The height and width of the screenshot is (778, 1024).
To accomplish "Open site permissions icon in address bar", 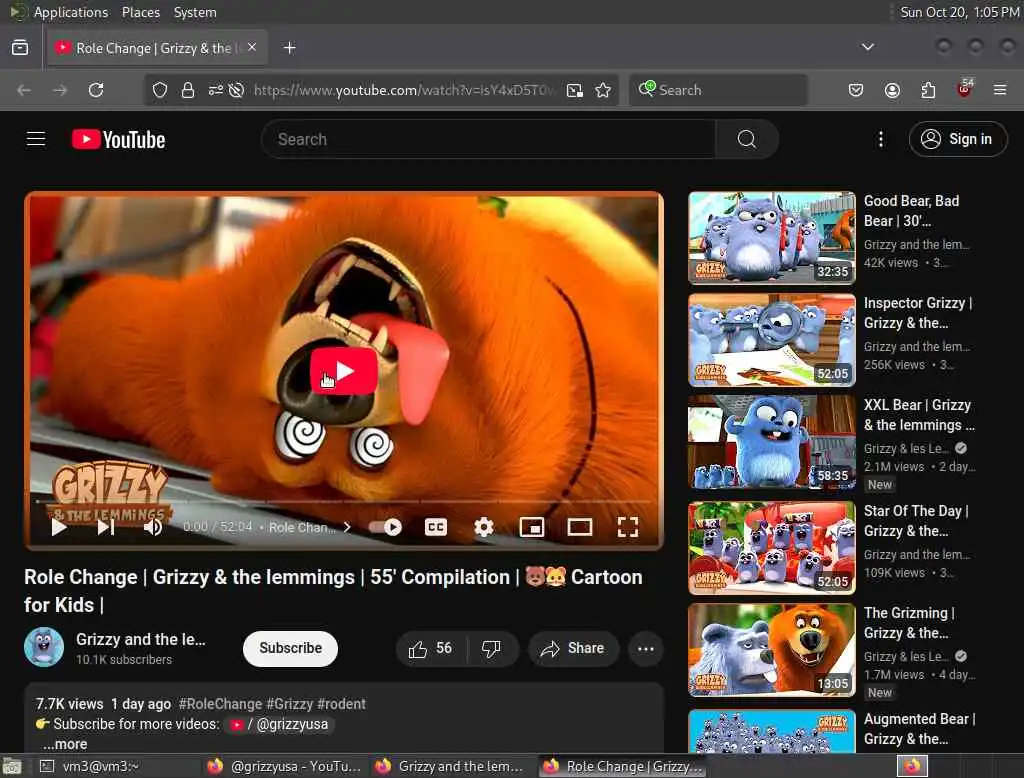I will point(216,90).
